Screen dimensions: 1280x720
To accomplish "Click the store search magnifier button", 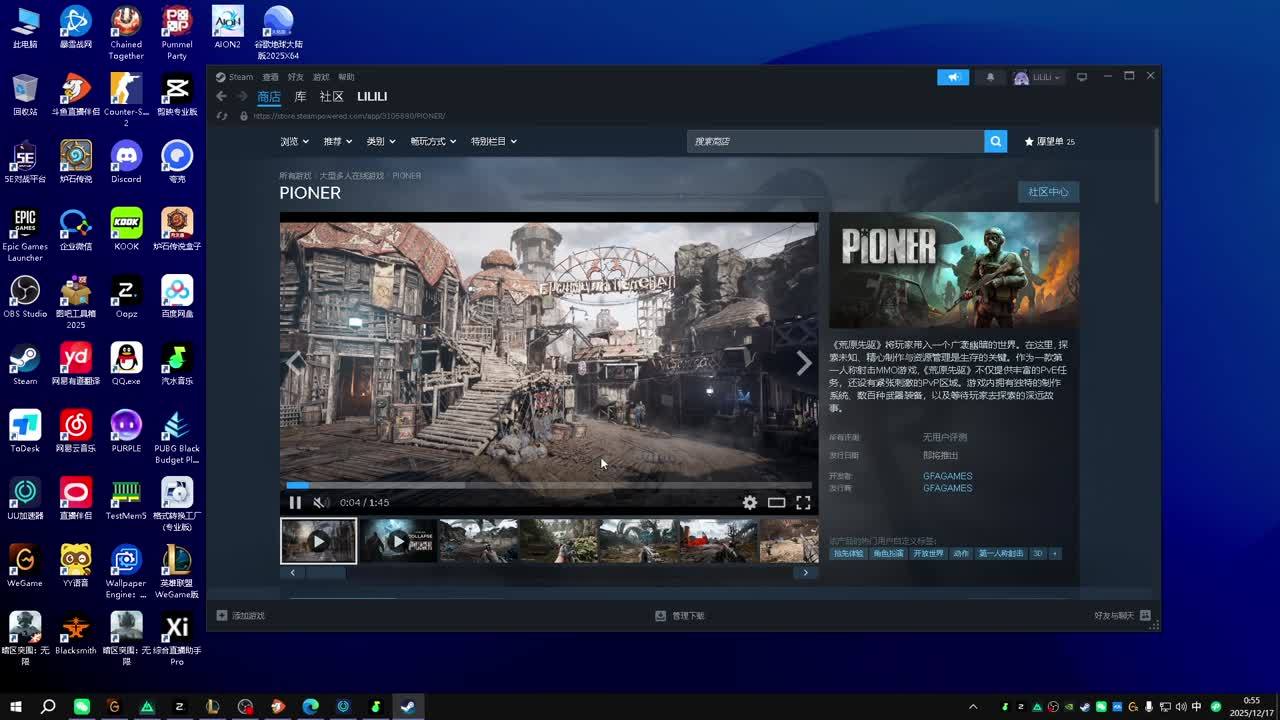I will 995,142.
